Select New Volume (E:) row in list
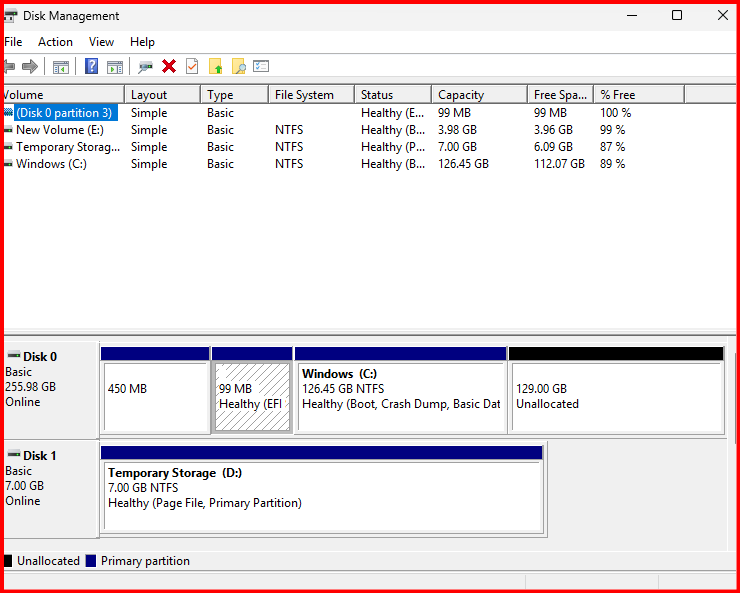The width and height of the screenshot is (740, 593). tap(59, 130)
